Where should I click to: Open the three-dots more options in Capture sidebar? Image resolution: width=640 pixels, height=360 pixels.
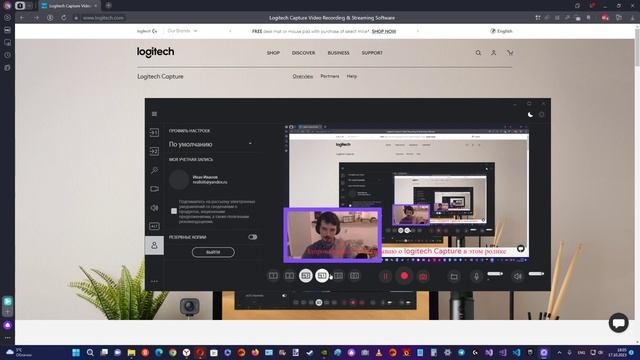coord(154,281)
